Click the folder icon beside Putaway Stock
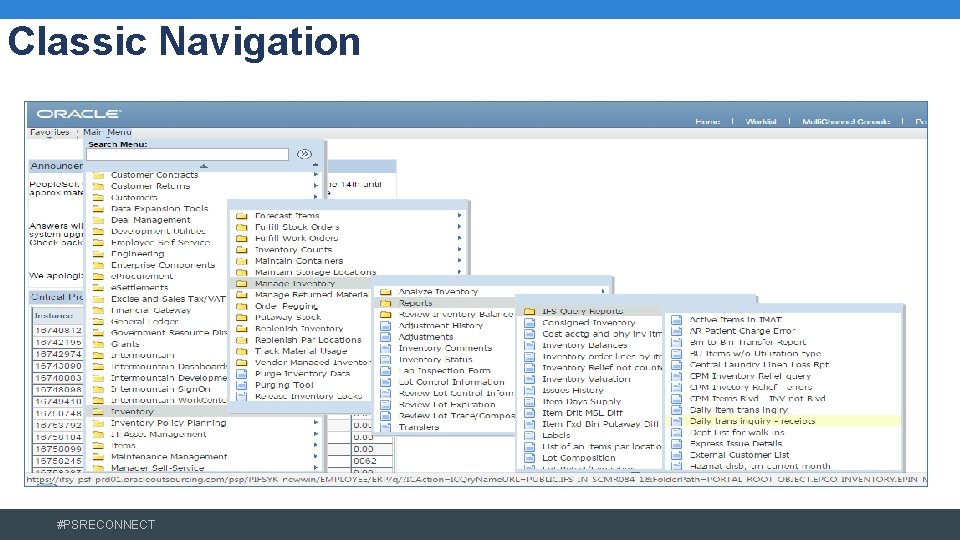Viewport: 960px width, 540px height. [x=242, y=317]
